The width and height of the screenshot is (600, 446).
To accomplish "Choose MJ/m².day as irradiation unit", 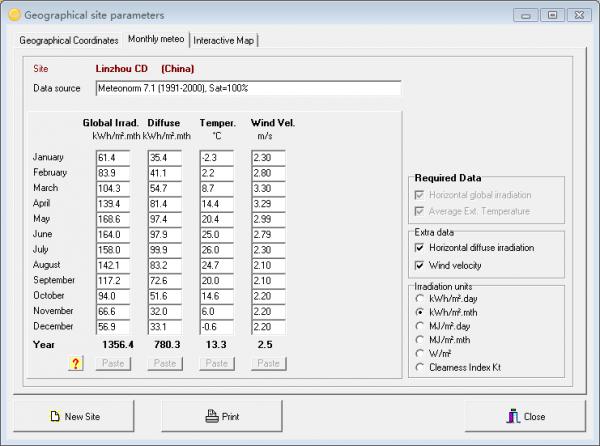I will pos(420,326).
